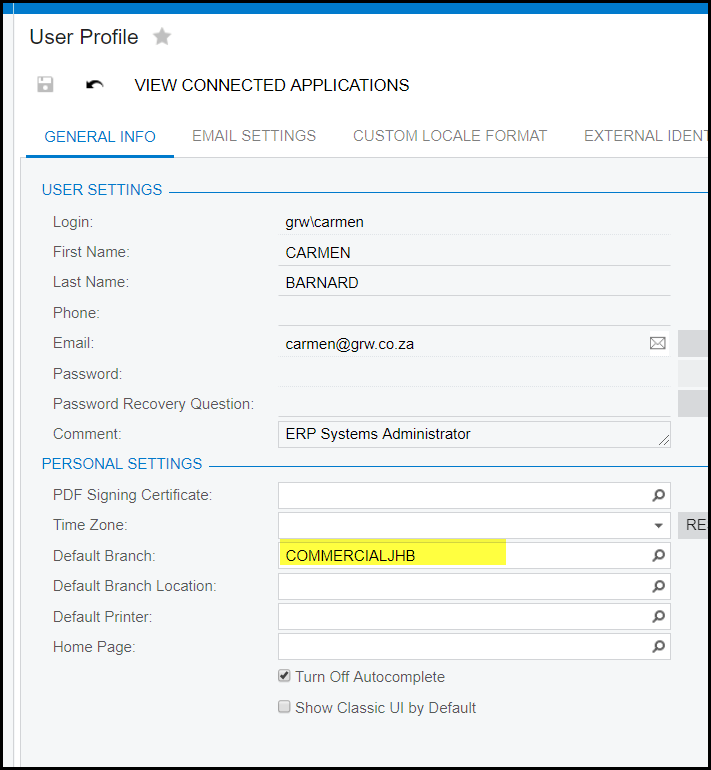Open Default Branch lookup magnifier
The height and width of the screenshot is (770, 711).
[658, 556]
